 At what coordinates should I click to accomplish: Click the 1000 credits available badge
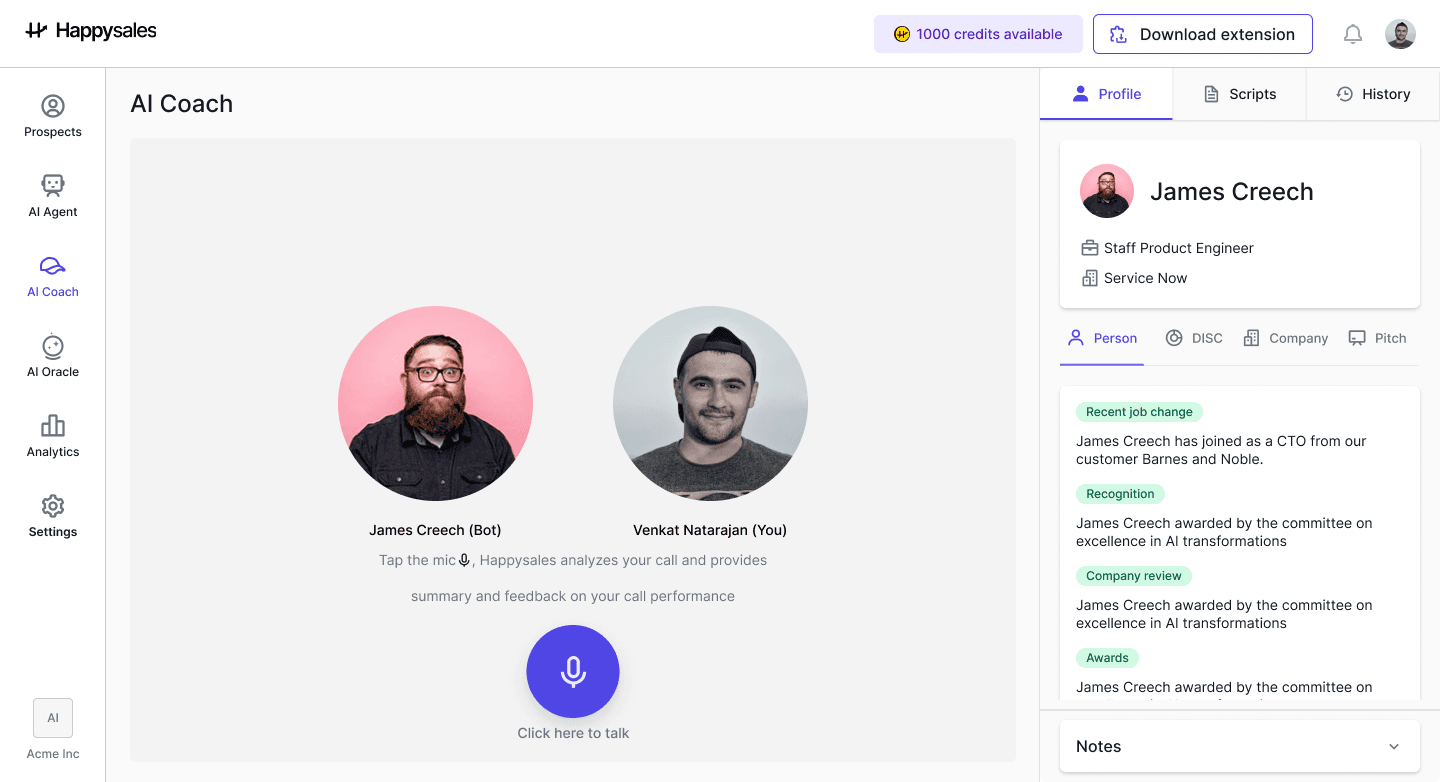(x=978, y=34)
